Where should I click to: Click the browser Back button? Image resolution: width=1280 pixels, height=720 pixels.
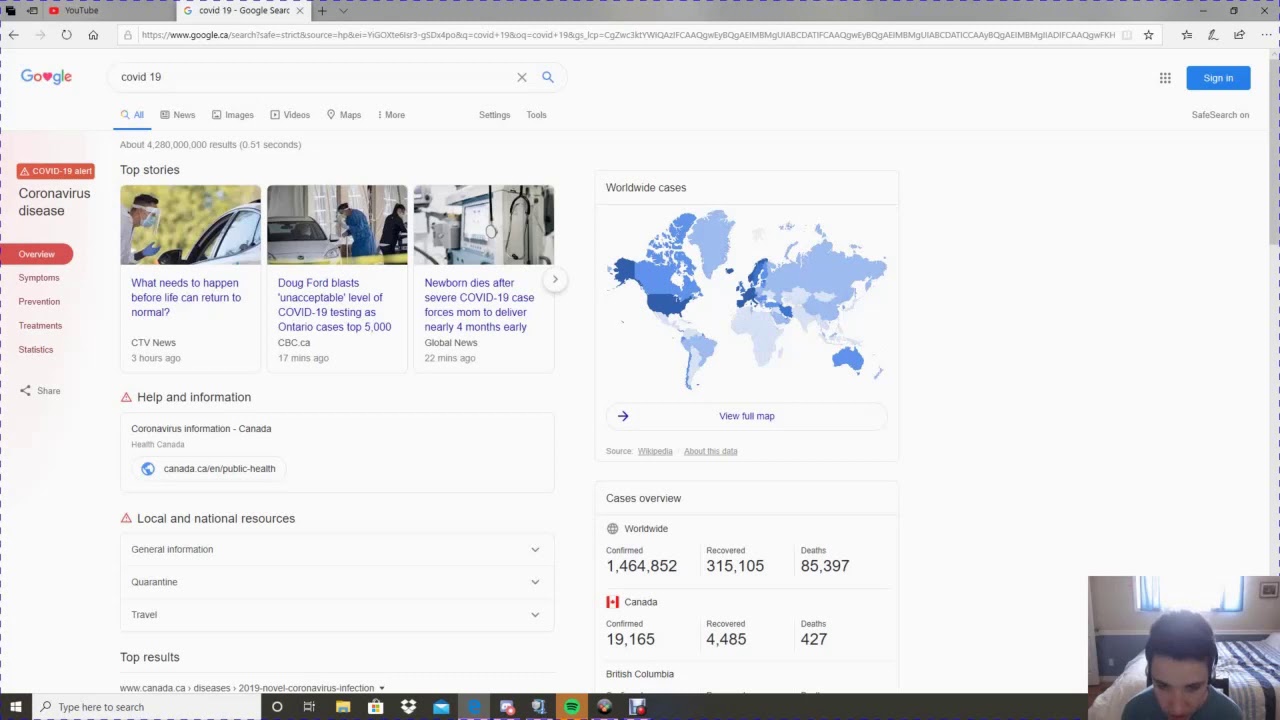[x=14, y=35]
